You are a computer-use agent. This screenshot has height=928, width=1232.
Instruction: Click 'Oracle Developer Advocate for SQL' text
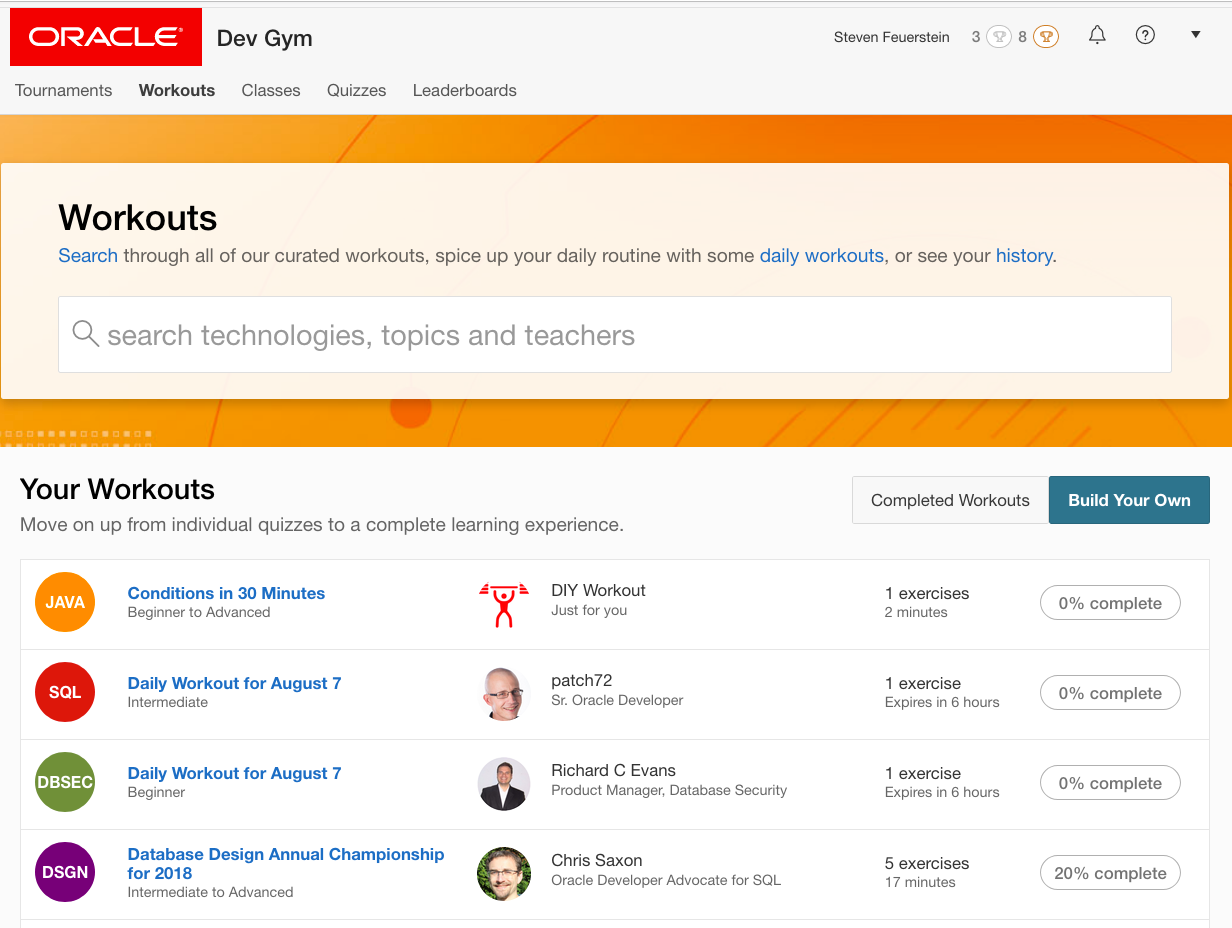click(x=666, y=880)
